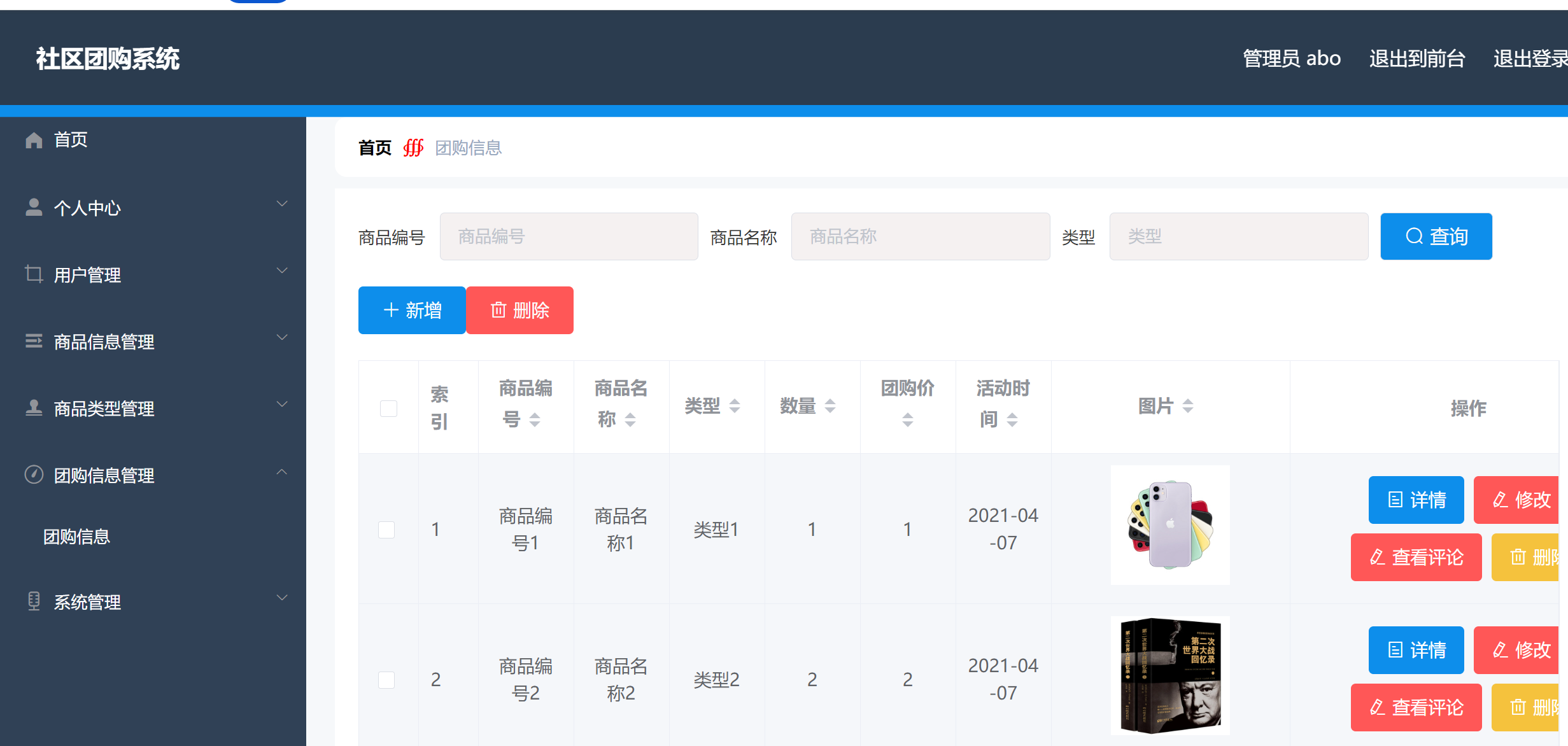The width and height of the screenshot is (1568, 746).
Task: Click the home icon in sidebar
Action: 34,140
